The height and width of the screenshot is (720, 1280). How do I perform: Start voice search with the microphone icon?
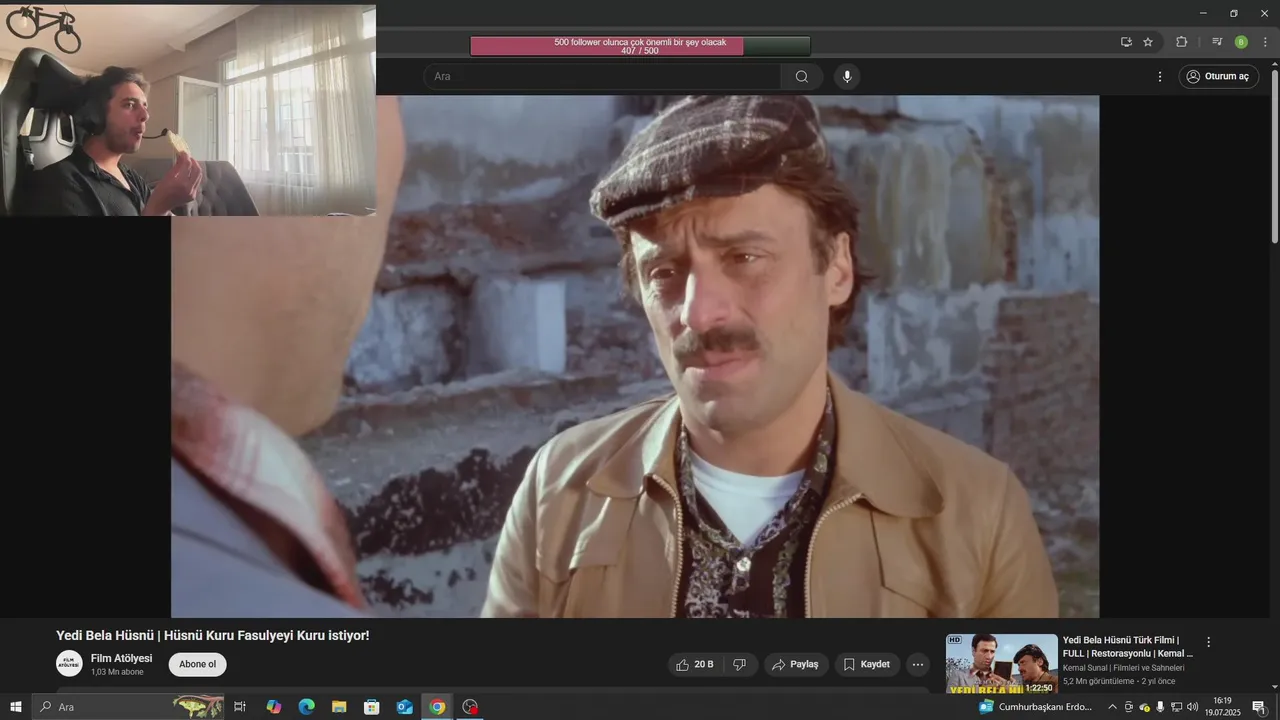tap(847, 77)
